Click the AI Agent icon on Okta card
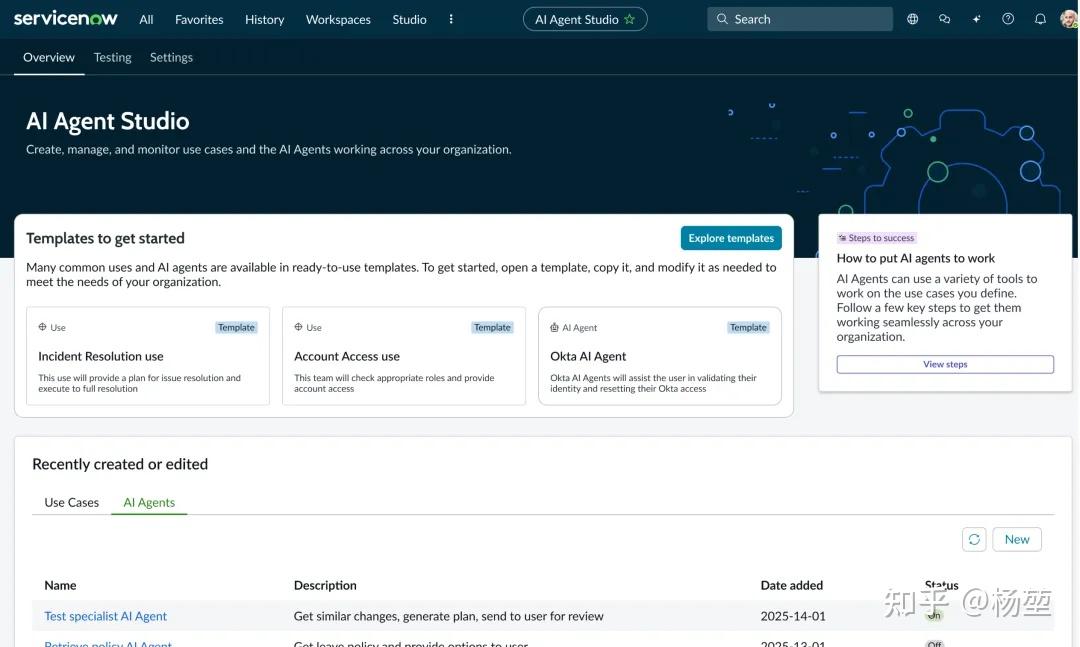The width and height of the screenshot is (1080, 647). tap(554, 327)
